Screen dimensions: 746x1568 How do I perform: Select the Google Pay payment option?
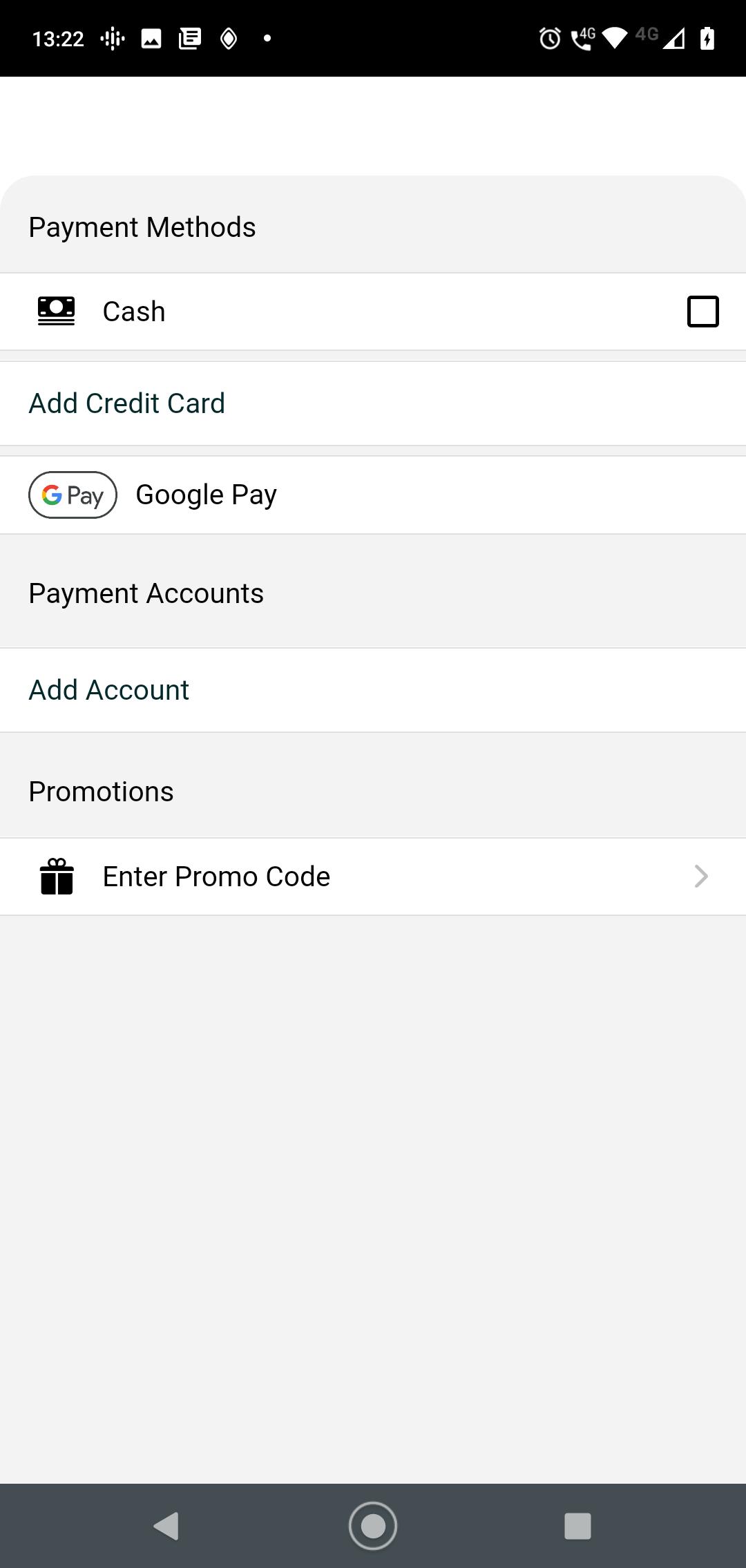click(x=206, y=495)
